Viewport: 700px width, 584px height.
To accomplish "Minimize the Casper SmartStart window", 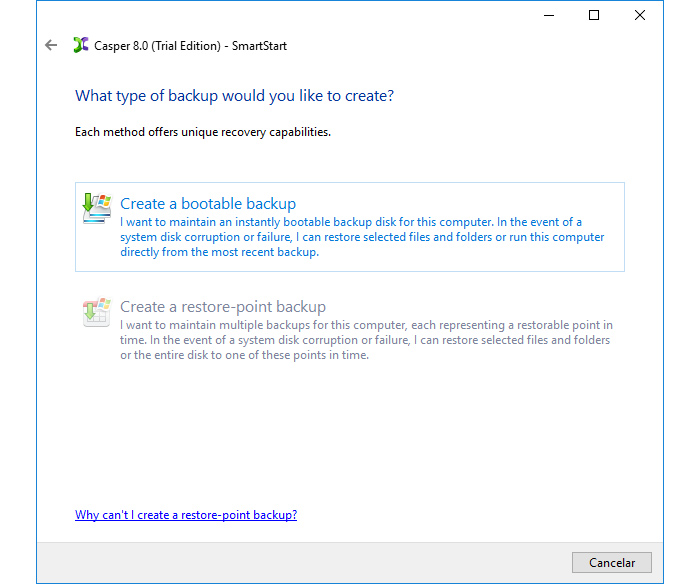I will tap(548, 15).
